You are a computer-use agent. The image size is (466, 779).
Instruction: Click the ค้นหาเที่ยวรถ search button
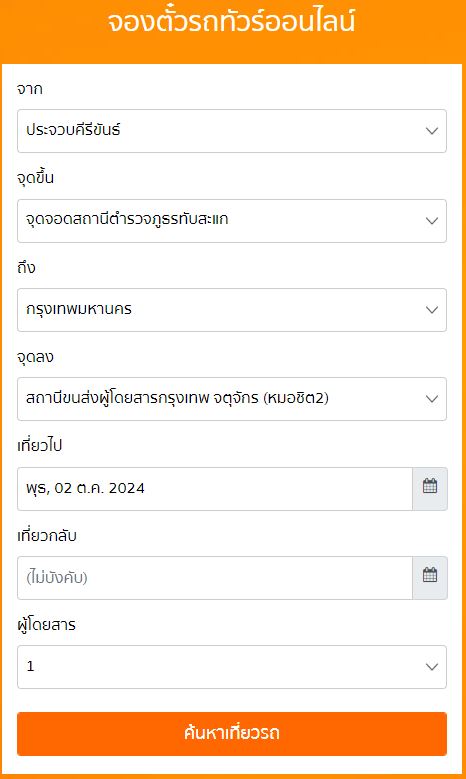tap(232, 734)
